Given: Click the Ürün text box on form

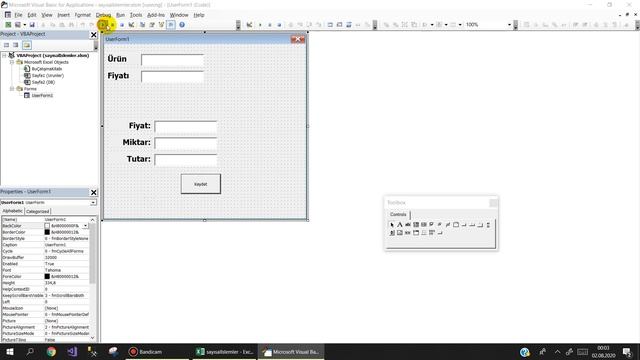Looking at the screenshot, I should pos(172,60).
